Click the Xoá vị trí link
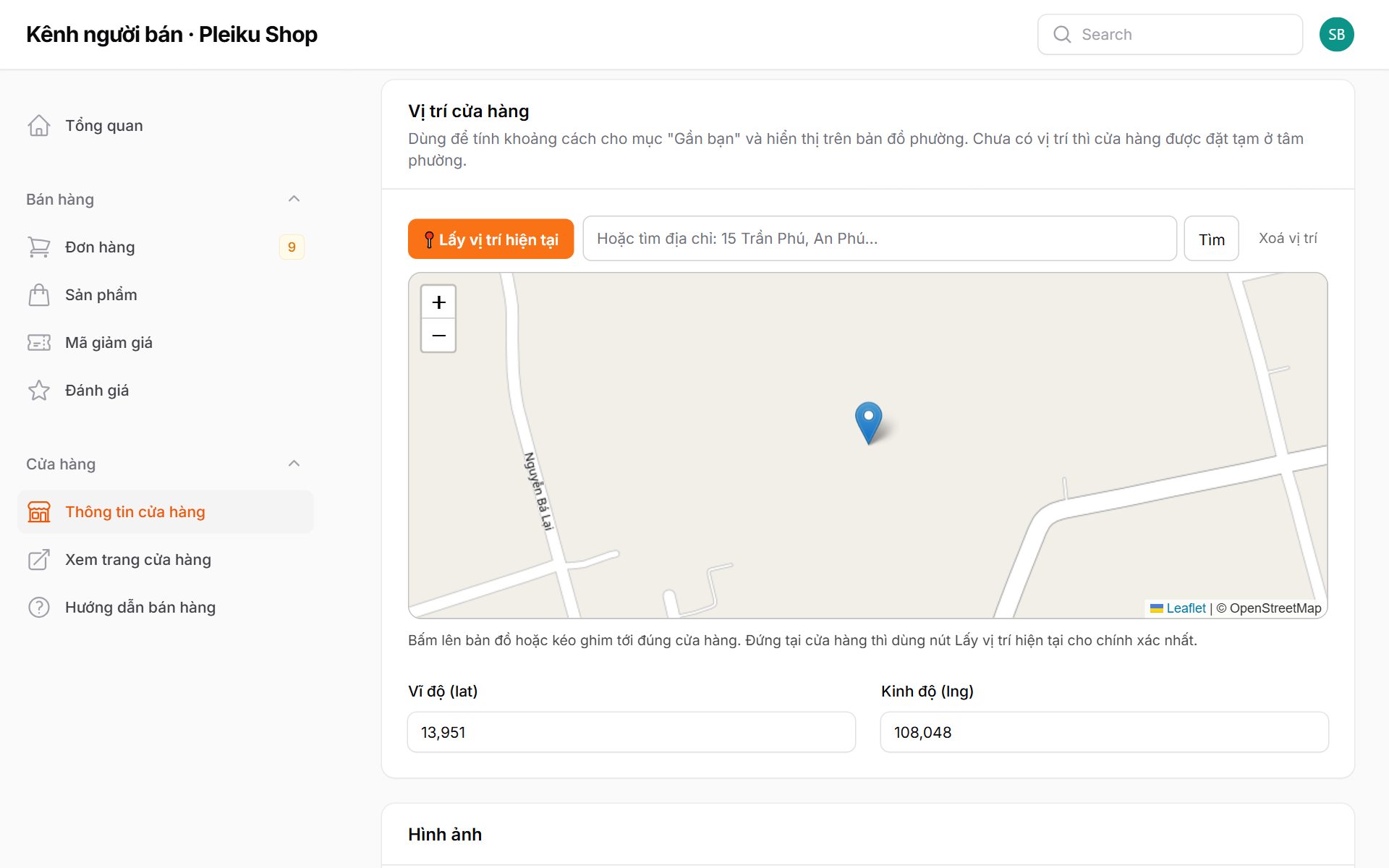The width and height of the screenshot is (1389, 868). point(1288,238)
